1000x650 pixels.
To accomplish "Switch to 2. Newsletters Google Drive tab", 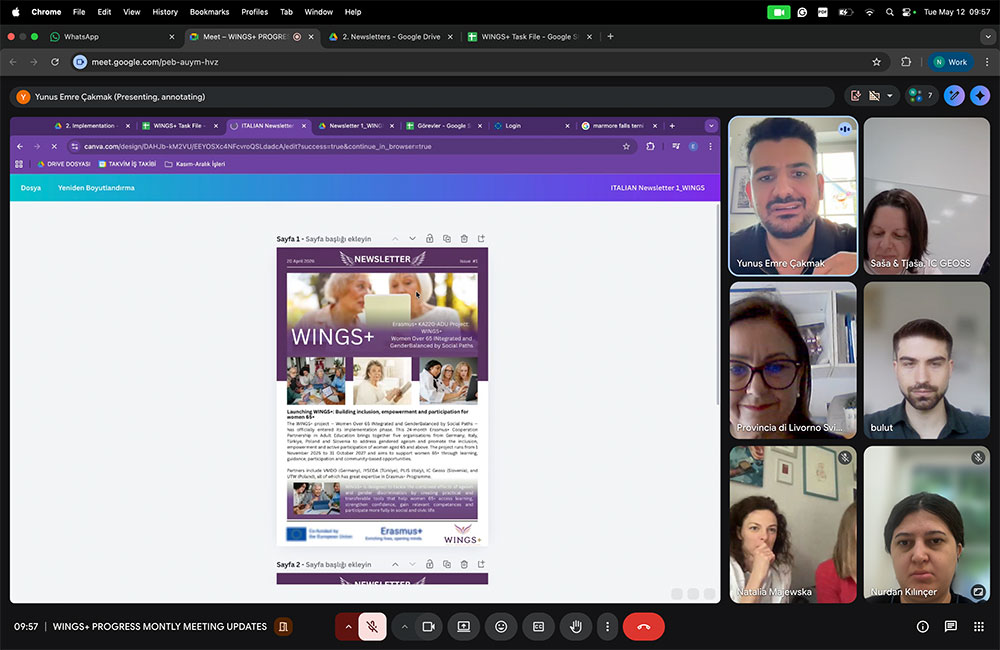I will click(390, 36).
